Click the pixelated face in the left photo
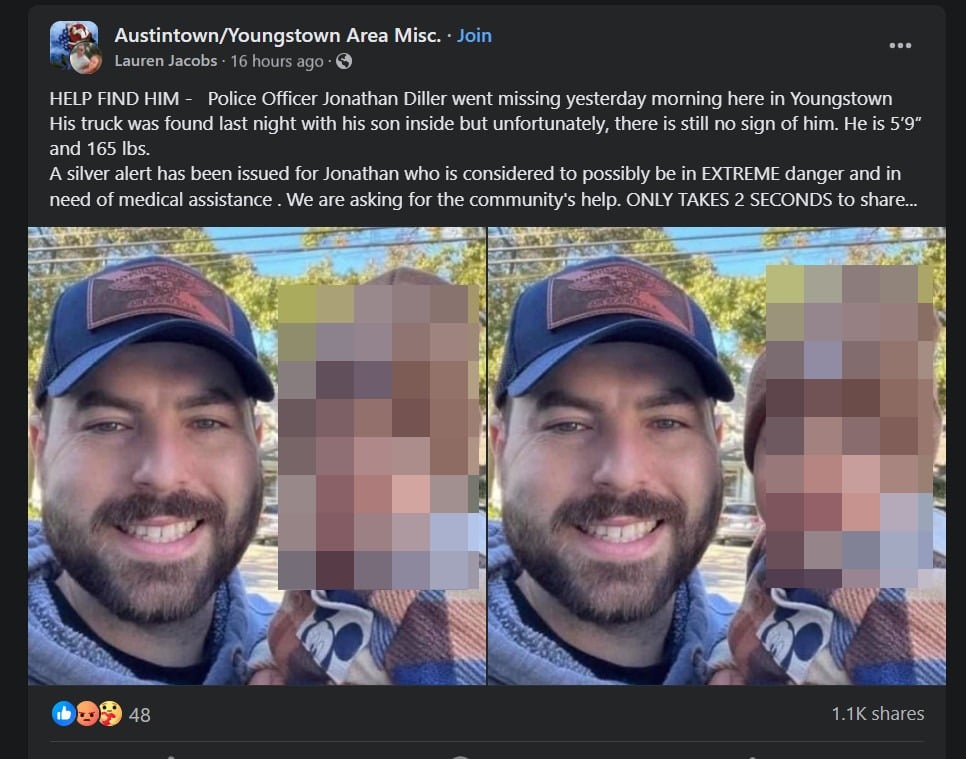Viewport: 966px width, 759px height. [379, 436]
